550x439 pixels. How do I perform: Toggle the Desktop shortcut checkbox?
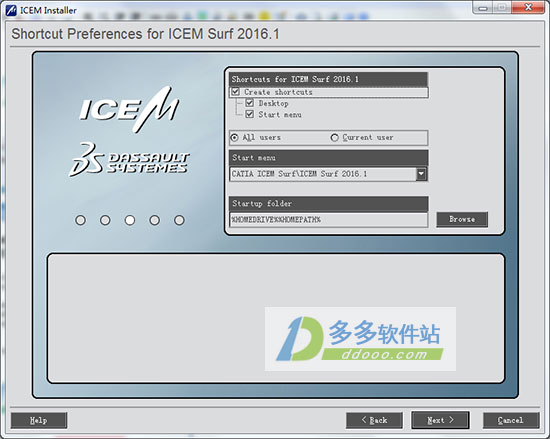click(249, 103)
